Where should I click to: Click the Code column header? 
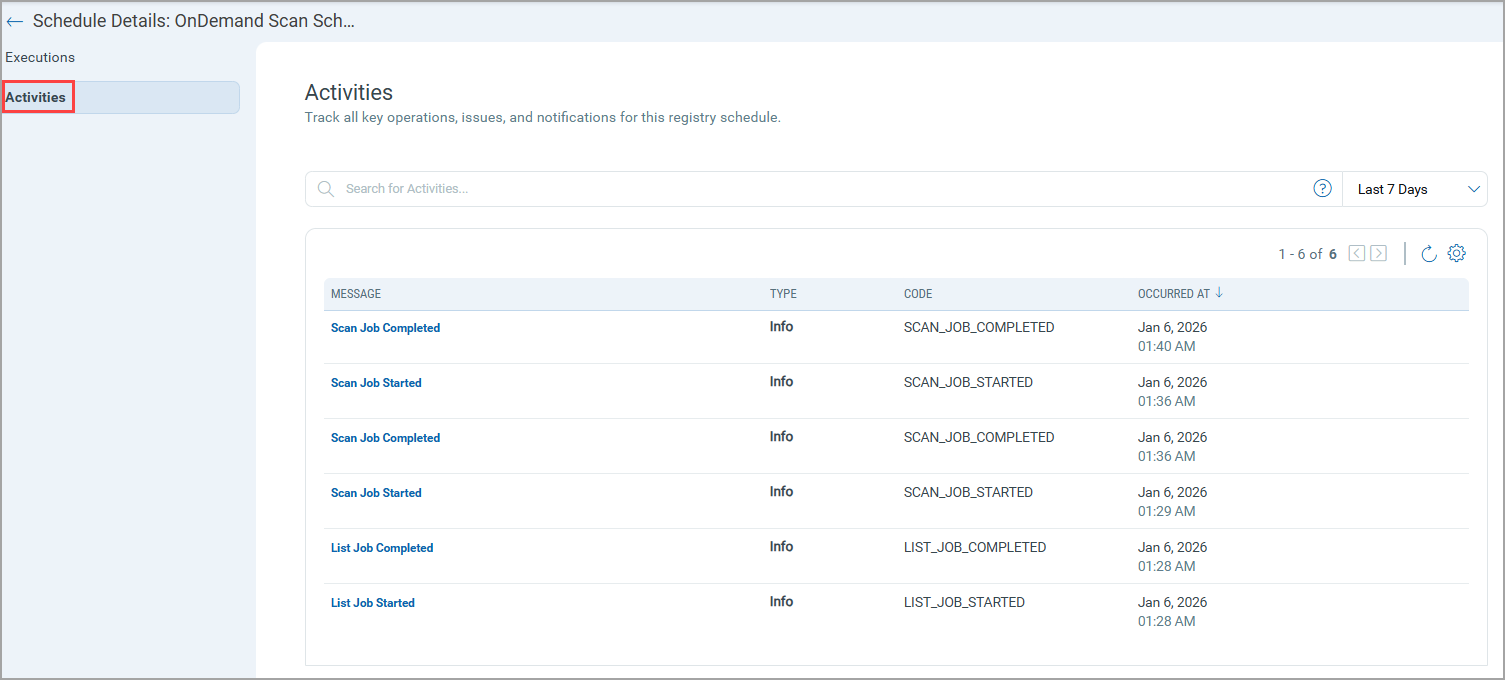click(x=918, y=294)
